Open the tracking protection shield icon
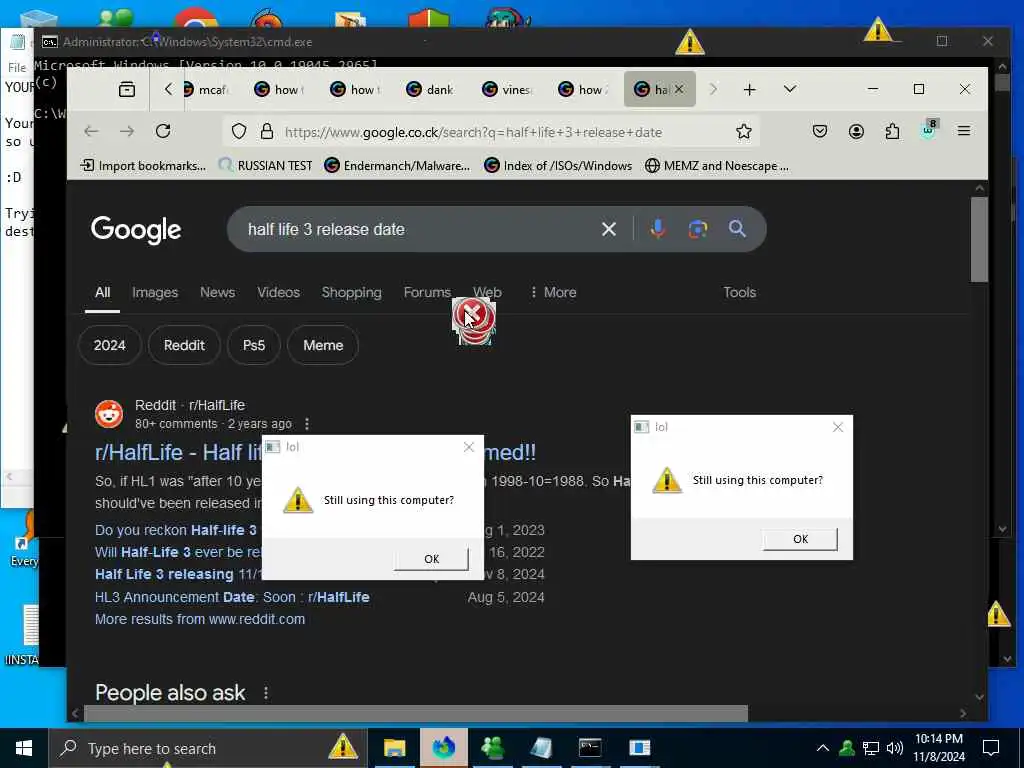 pyautogui.click(x=239, y=131)
